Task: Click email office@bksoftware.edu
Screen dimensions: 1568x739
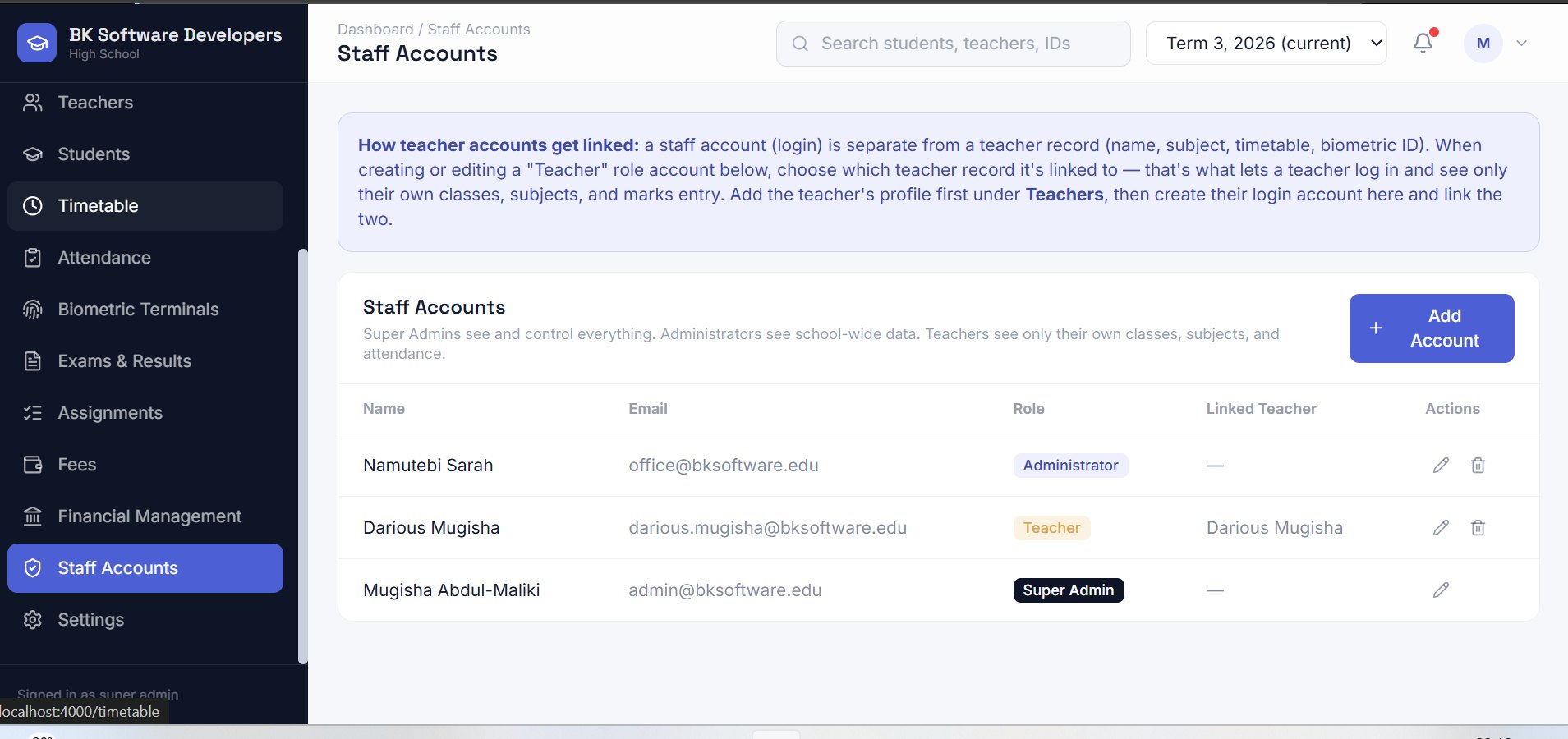Action: point(723,466)
